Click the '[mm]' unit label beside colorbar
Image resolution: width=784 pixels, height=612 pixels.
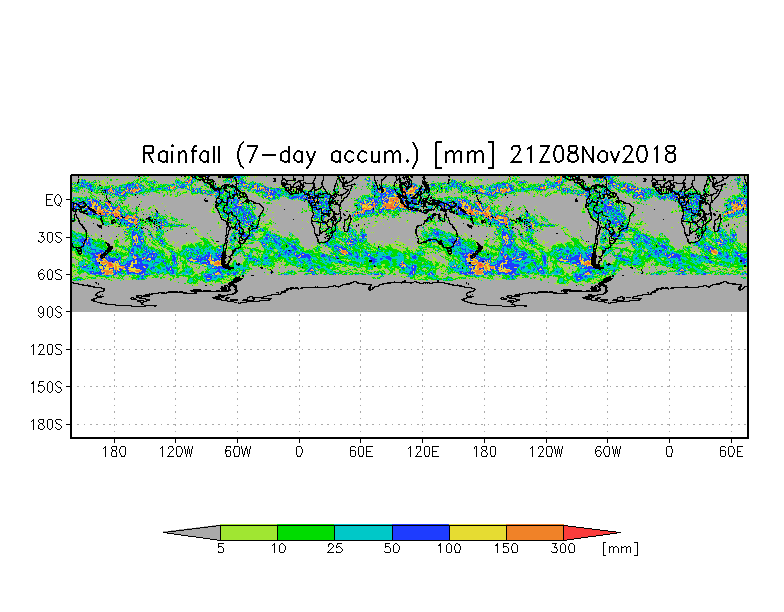tap(620, 549)
